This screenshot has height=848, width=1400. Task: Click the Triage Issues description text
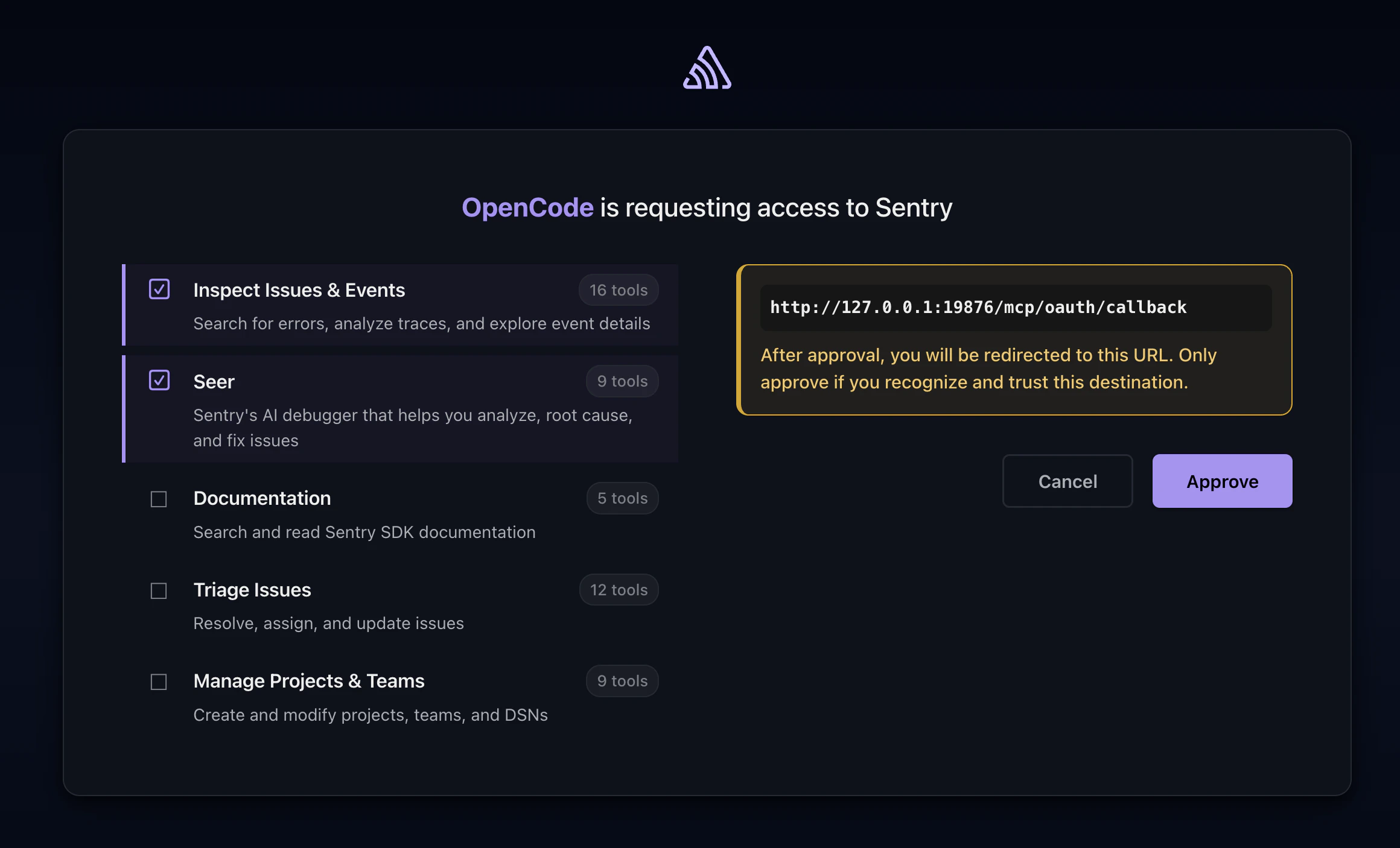[x=329, y=624]
